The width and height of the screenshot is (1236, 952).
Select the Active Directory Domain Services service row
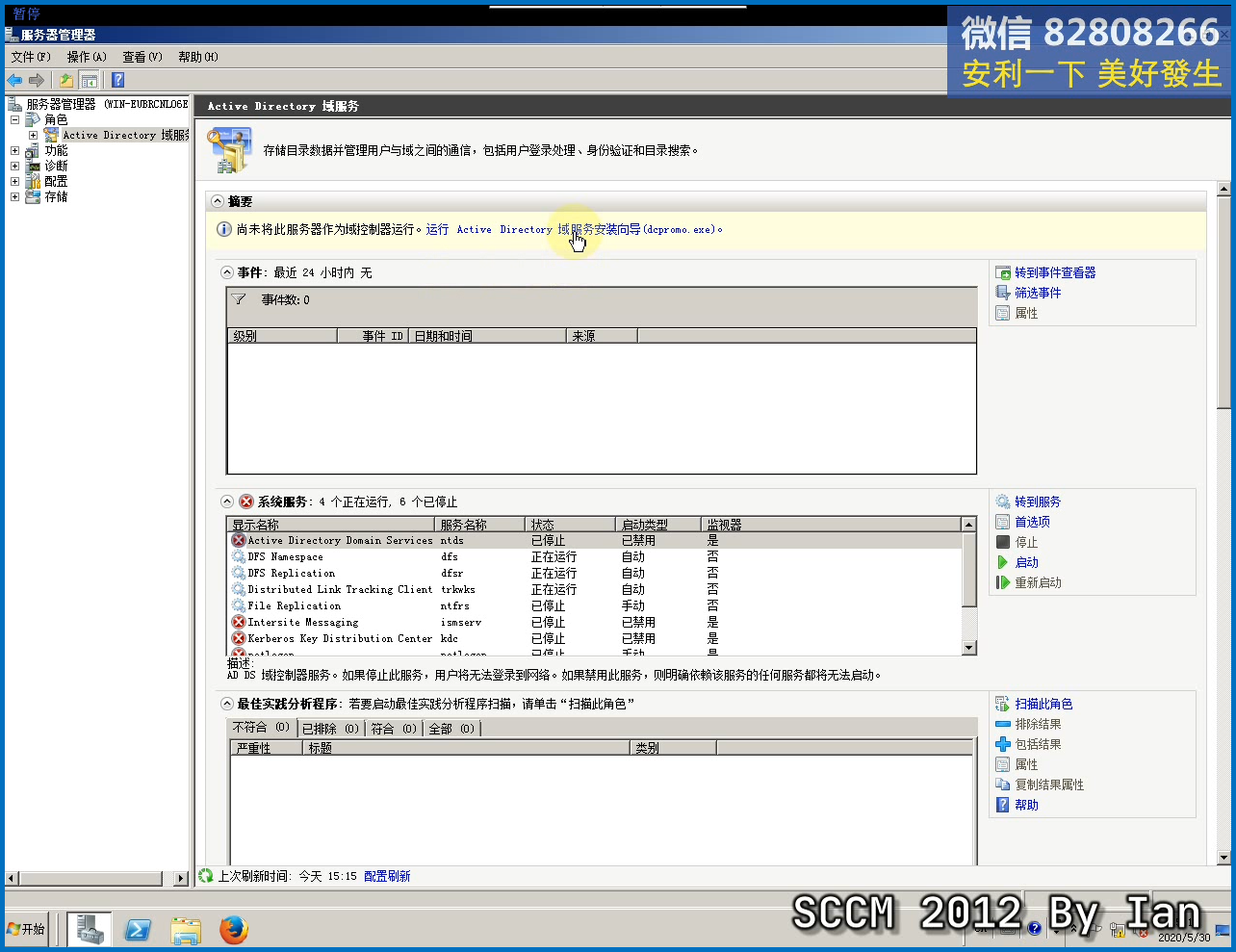click(x=595, y=541)
